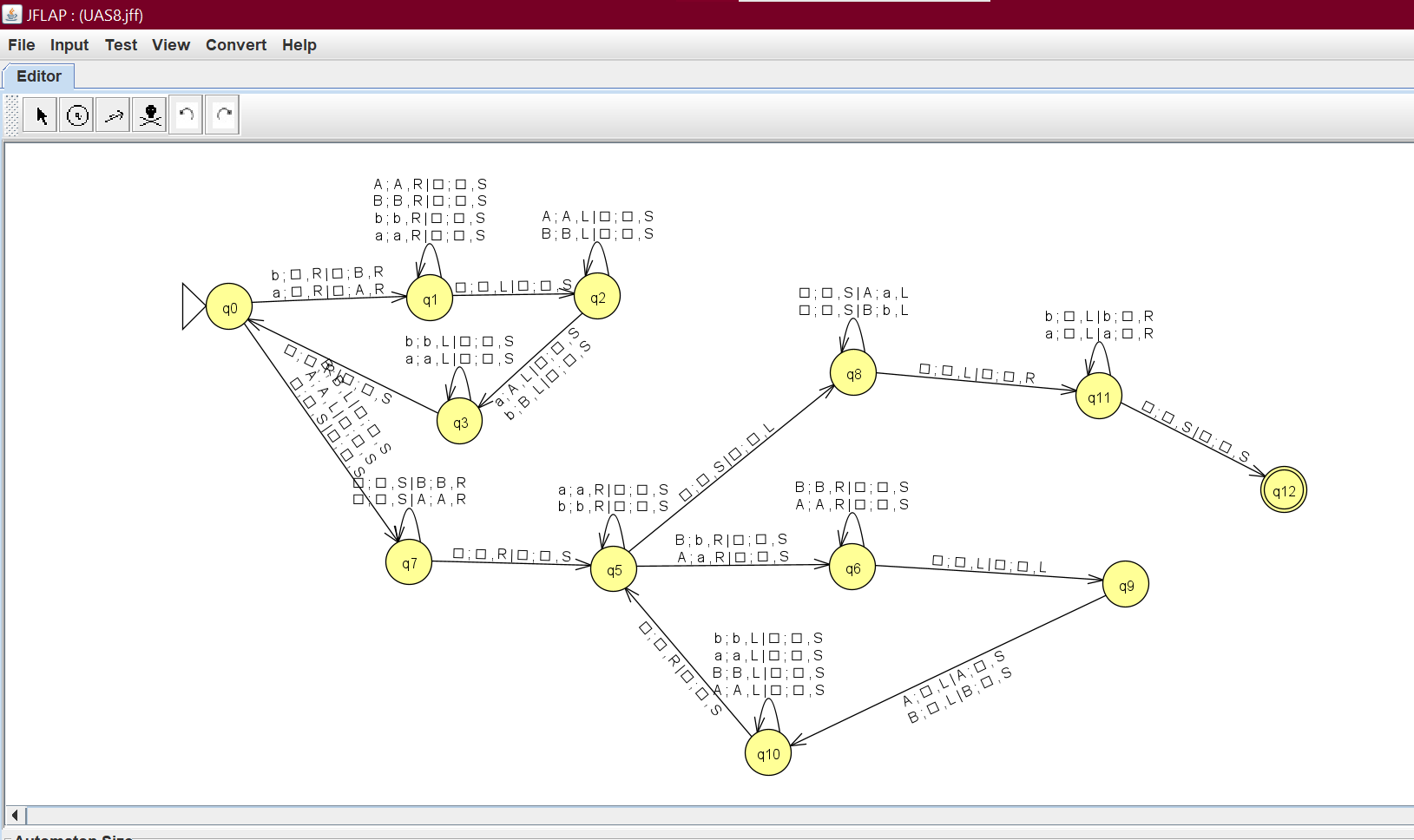The width and height of the screenshot is (1414, 840).
Task: Select the initial state q0
Action: [x=229, y=307]
